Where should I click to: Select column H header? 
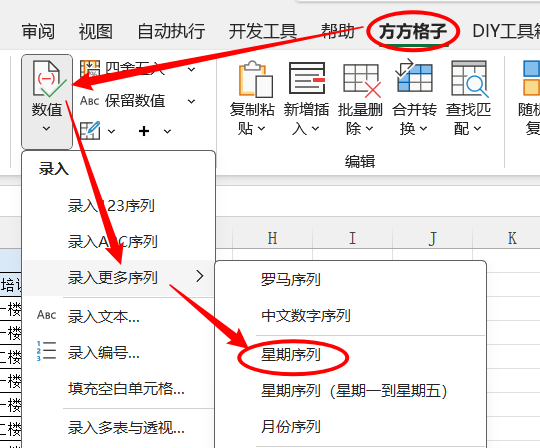coord(272,238)
